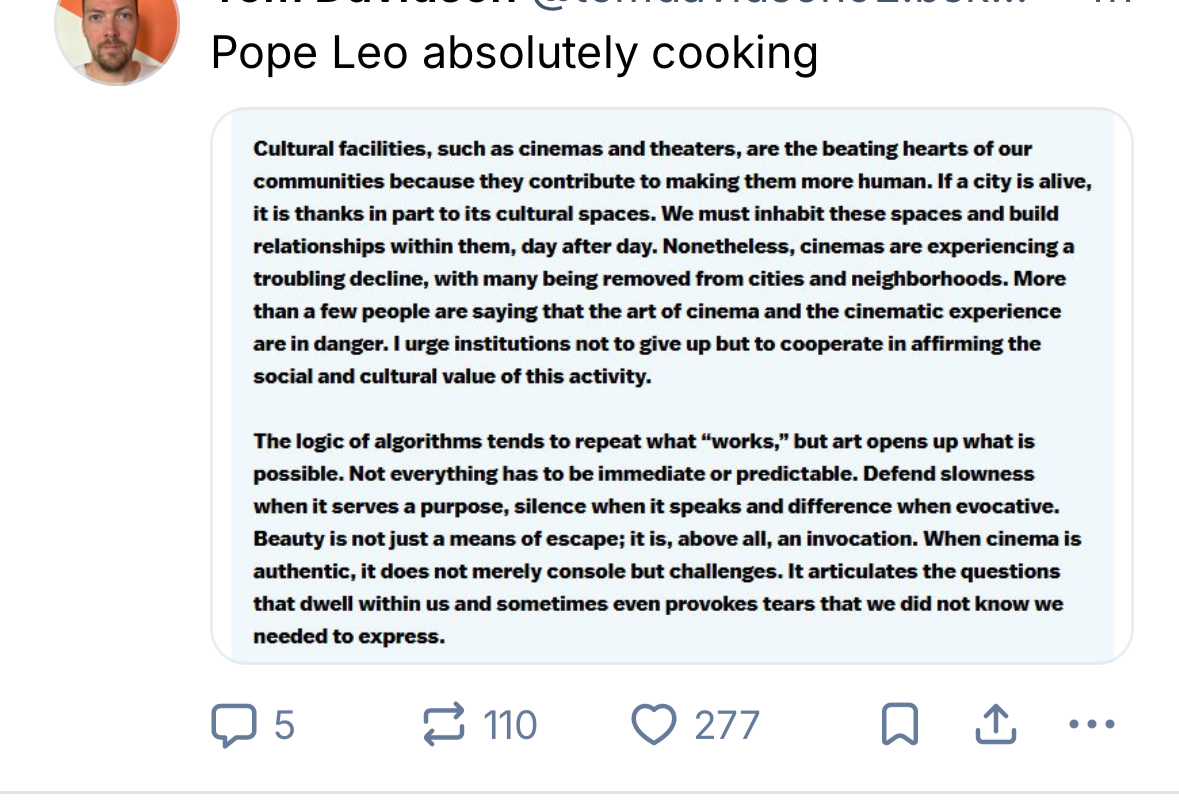Open the three-dot more options menu
The width and height of the screenshot is (1179, 805).
[x=1091, y=724]
